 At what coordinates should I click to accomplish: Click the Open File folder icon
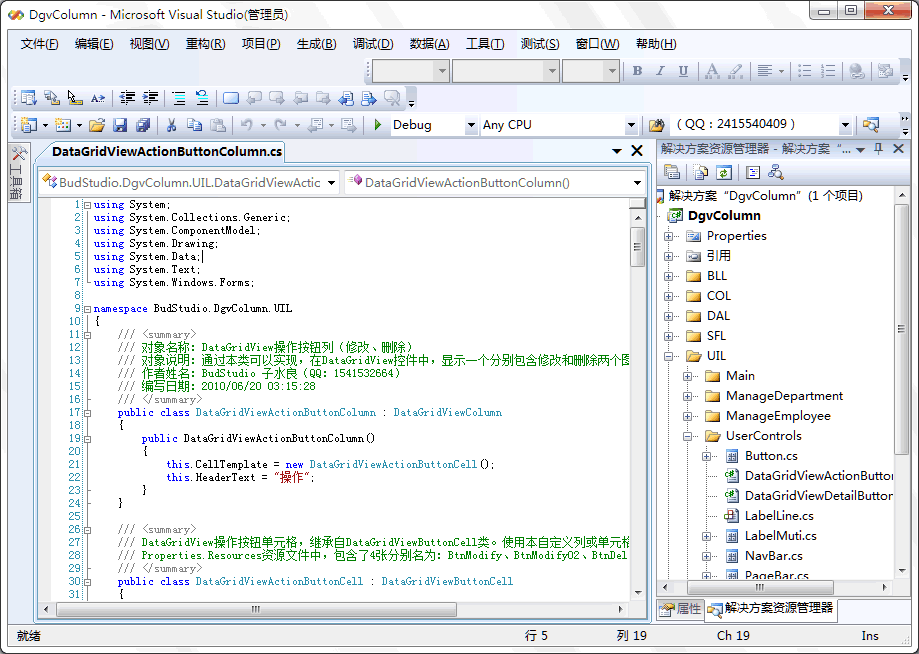pos(97,125)
